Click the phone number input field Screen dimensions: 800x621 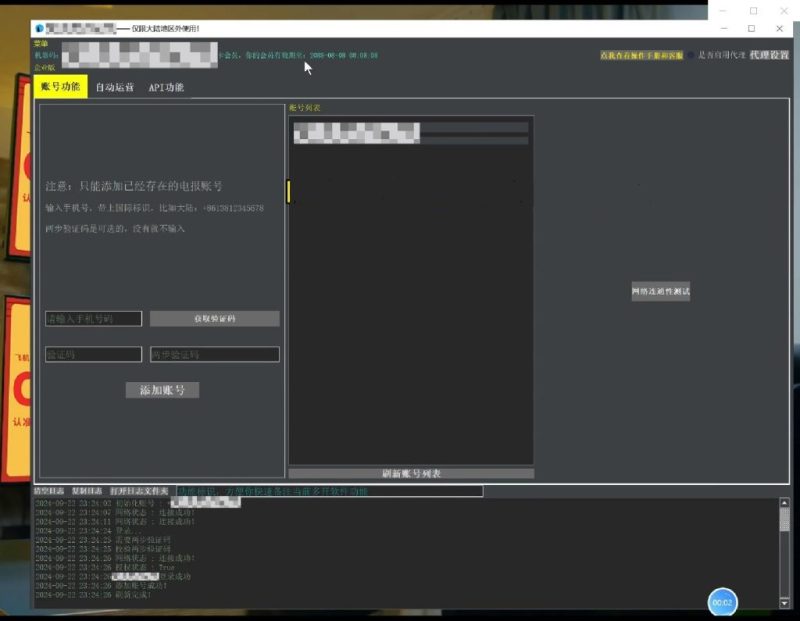(x=92, y=318)
